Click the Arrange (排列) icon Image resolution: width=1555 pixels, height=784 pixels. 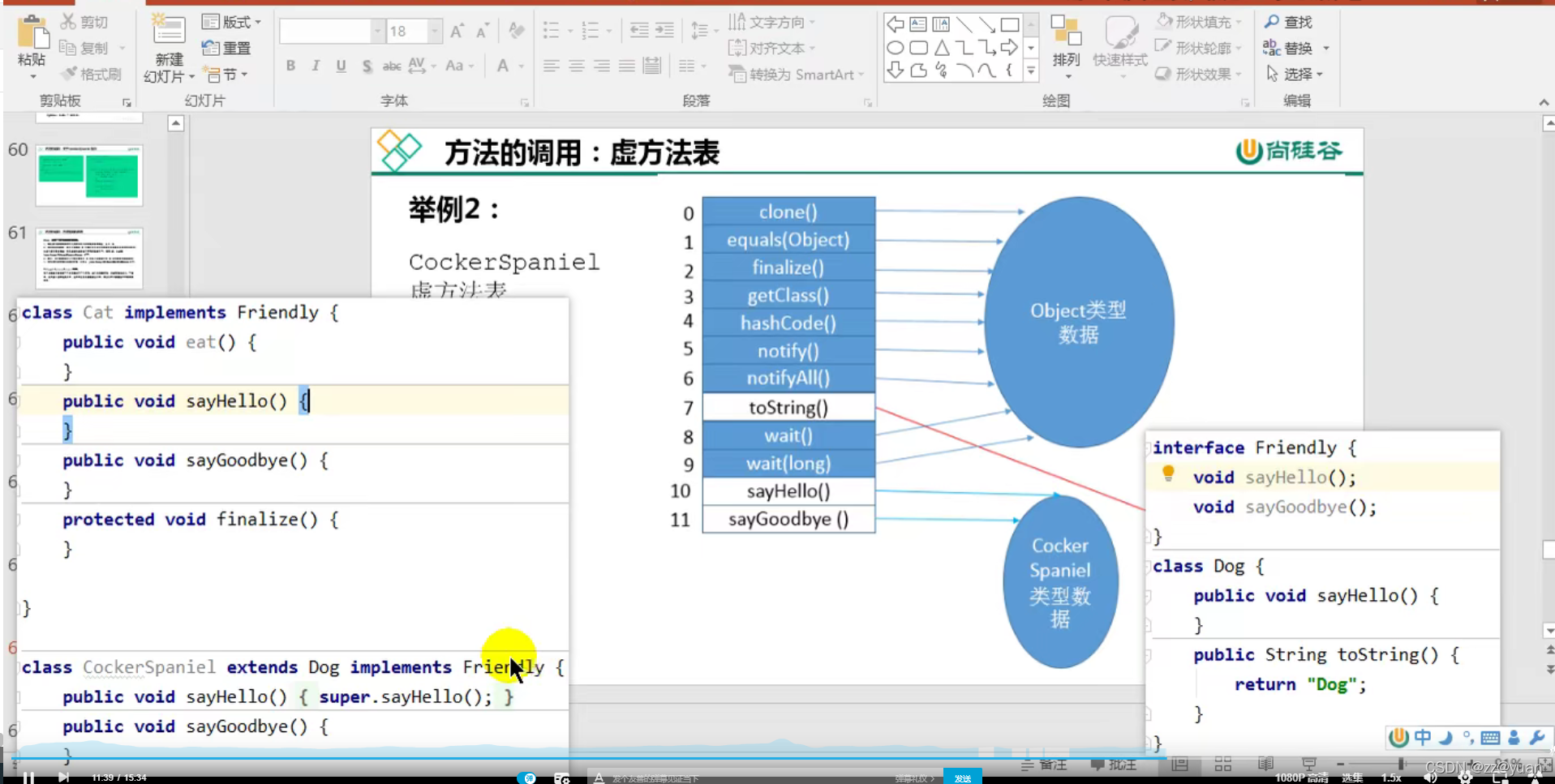1066,31
